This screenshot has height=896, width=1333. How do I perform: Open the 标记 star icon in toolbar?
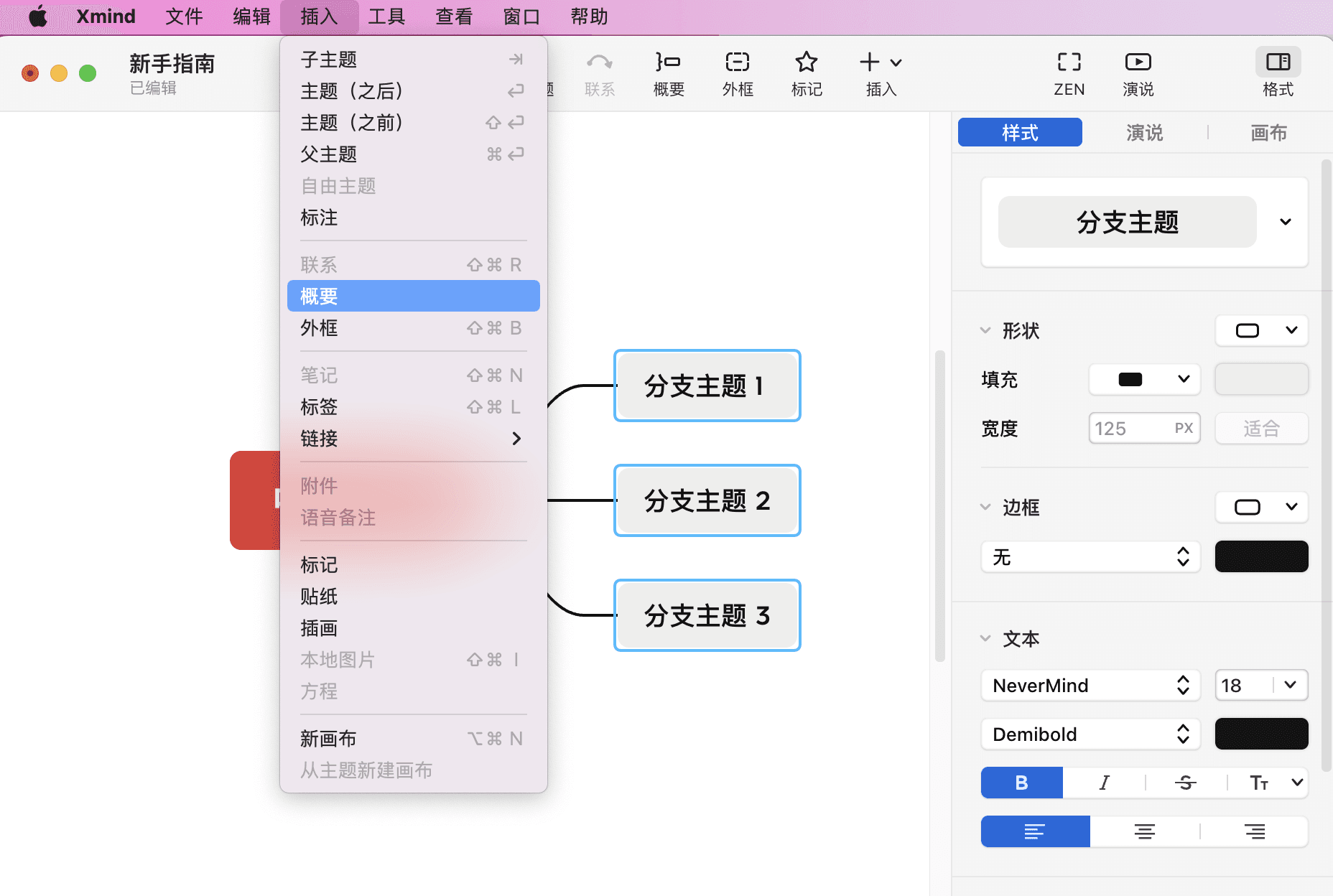tap(807, 73)
